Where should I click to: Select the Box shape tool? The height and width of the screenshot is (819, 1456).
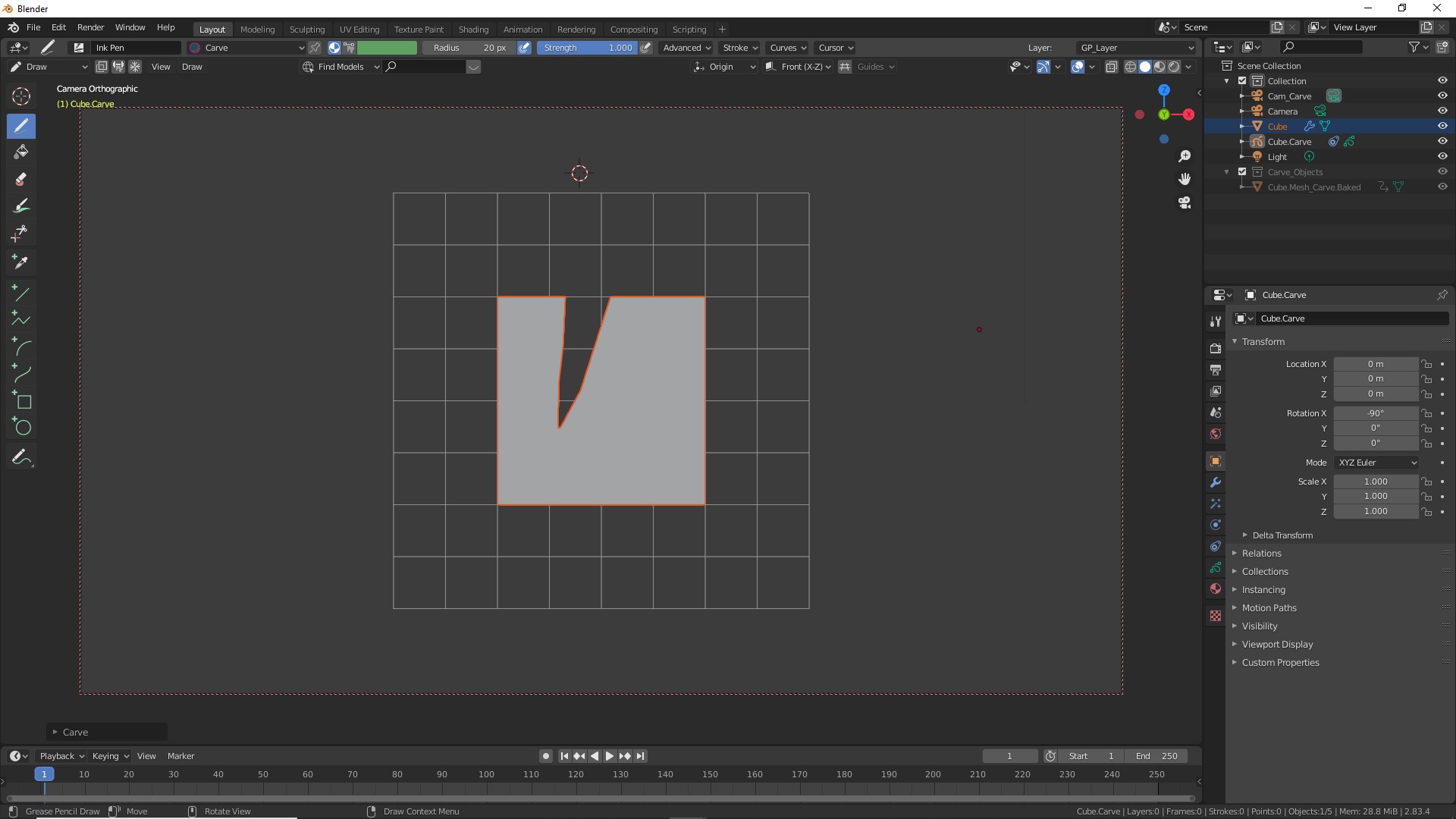[21, 400]
